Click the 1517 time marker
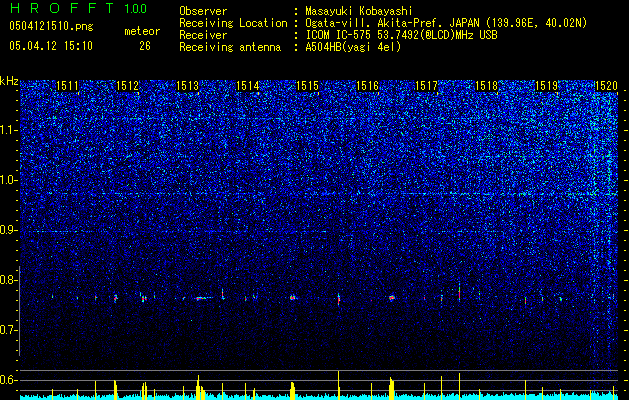The image size is (629, 400). tap(426, 86)
